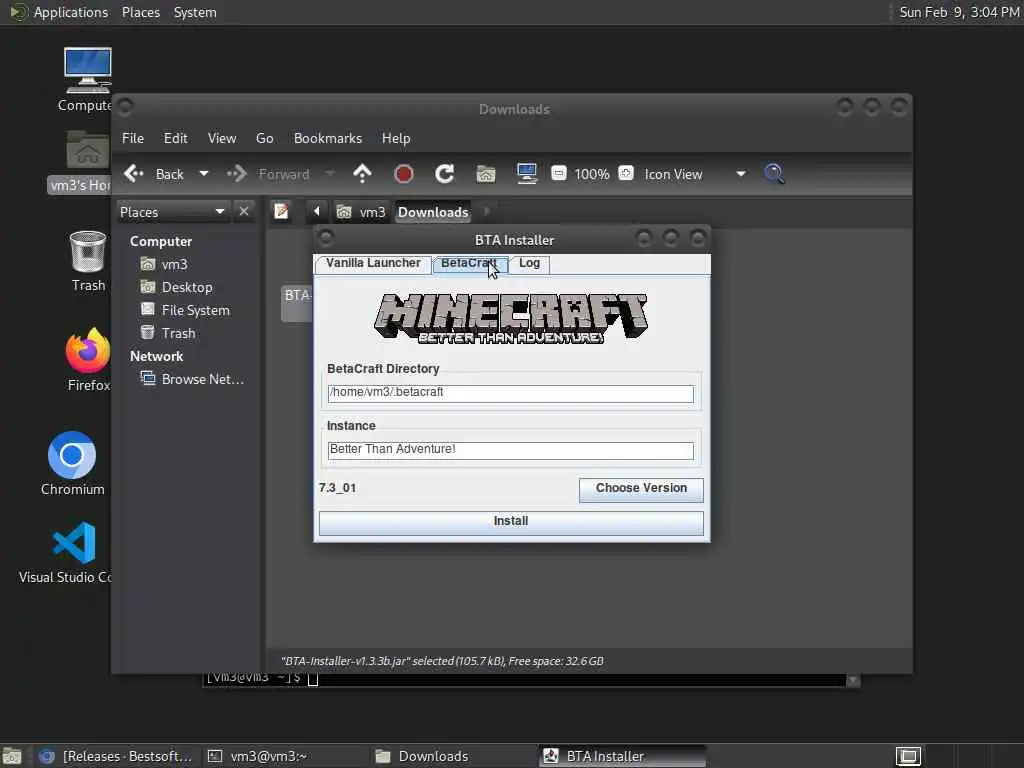
Task: Select the Firefox desktop icon
Action: [x=88, y=359]
